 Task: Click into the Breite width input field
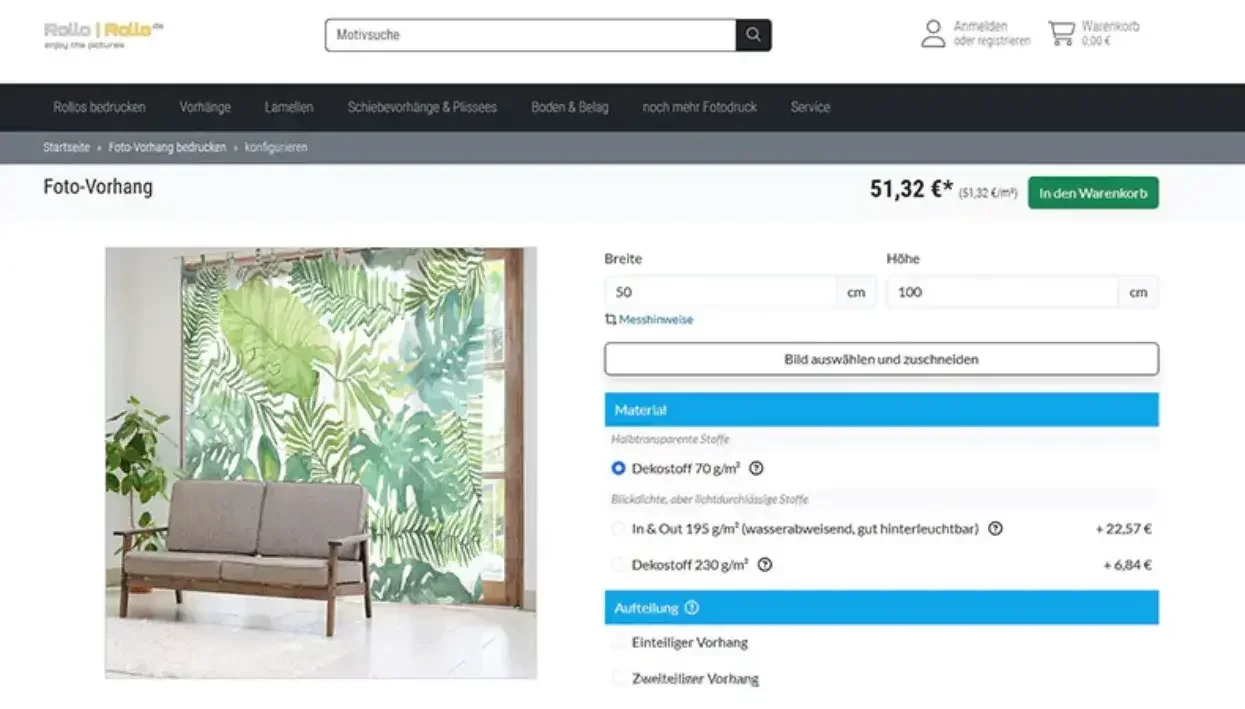(x=721, y=292)
